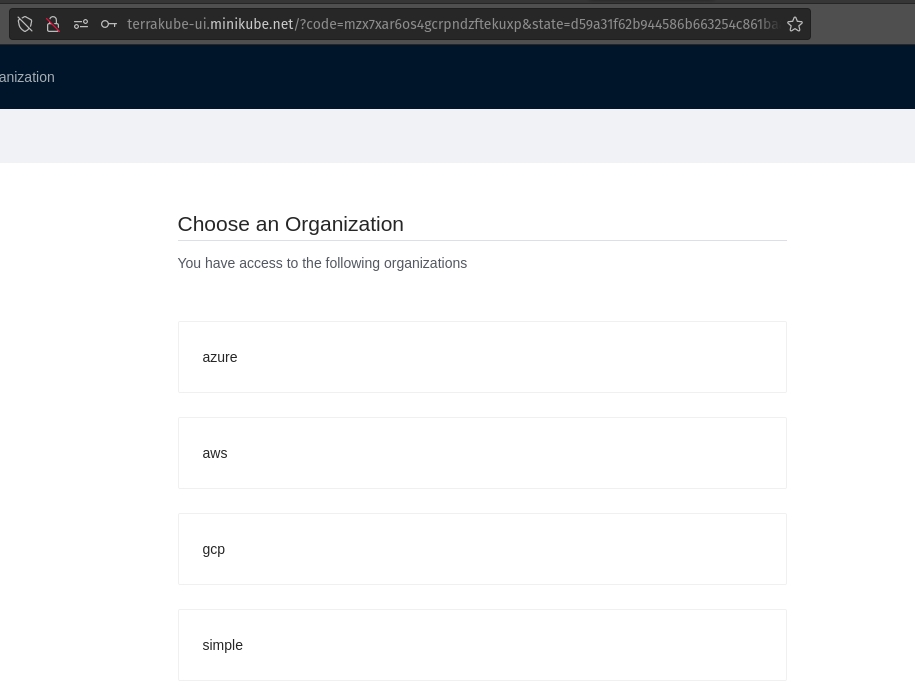Click the site permissions icon in address bar
This screenshot has width=915, height=691.
tap(81, 24)
